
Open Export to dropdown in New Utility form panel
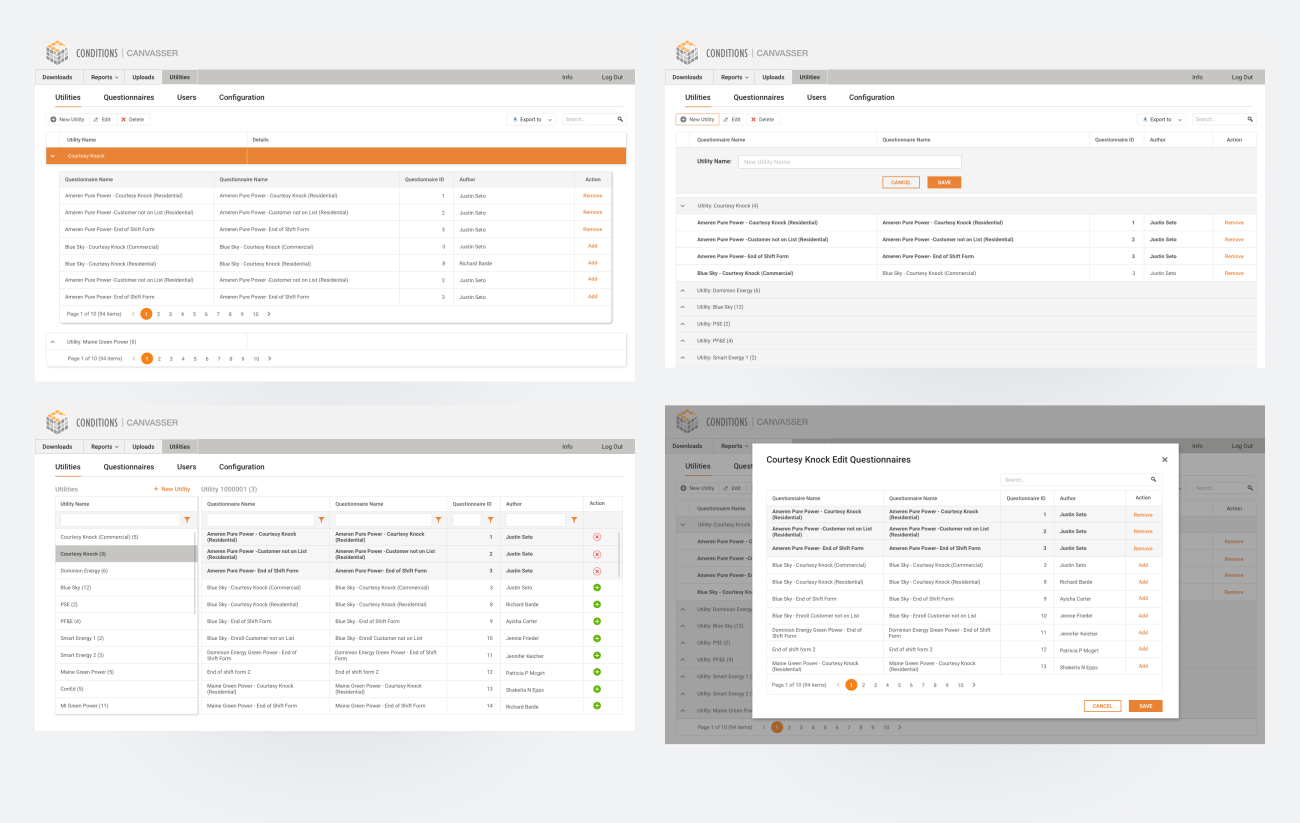click(x=1162, y=119)
